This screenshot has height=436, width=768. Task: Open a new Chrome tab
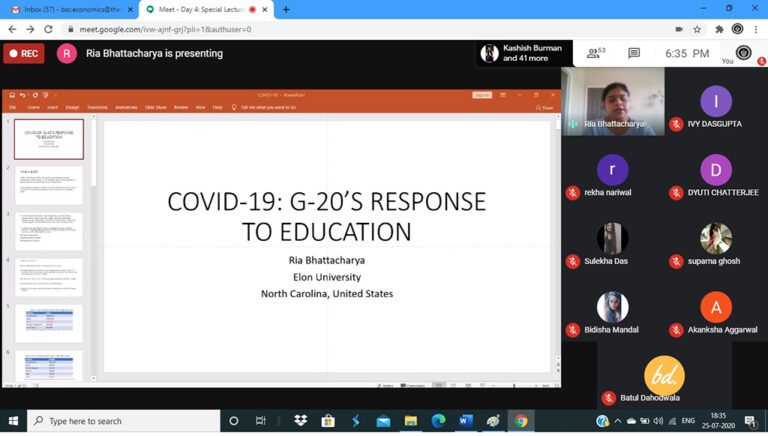tap(286, 9)
